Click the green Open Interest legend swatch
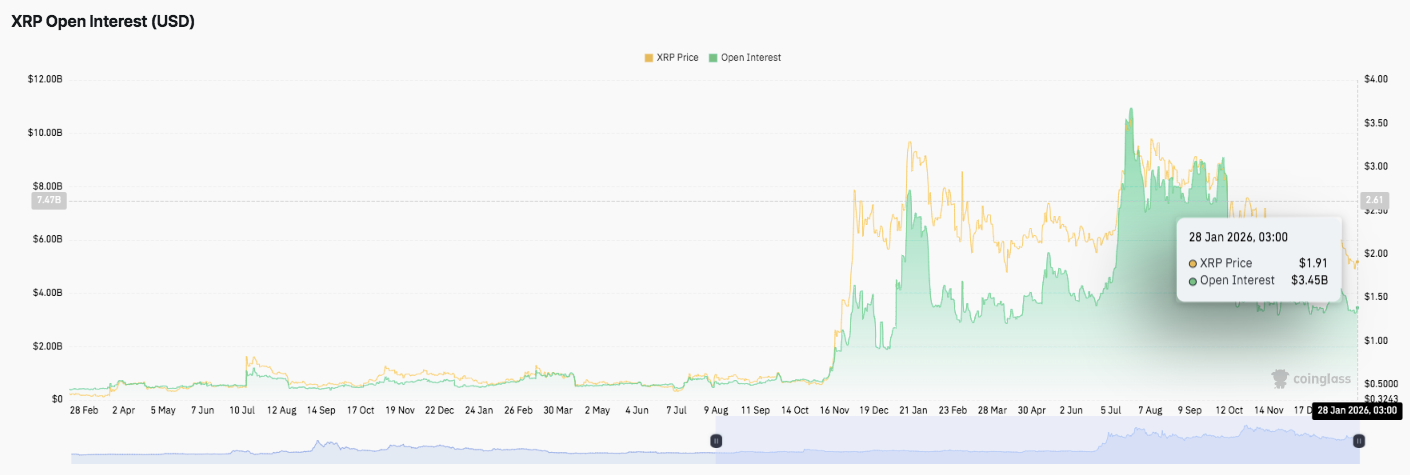The width and height of the screenshot is (1410, 475). click(x=713, y=58)
